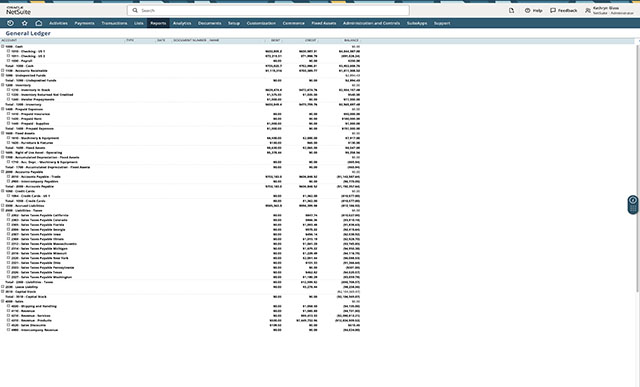Go to the Home icon
The width and height of the screenshot is (640, 387).
[x=39, y=23]
